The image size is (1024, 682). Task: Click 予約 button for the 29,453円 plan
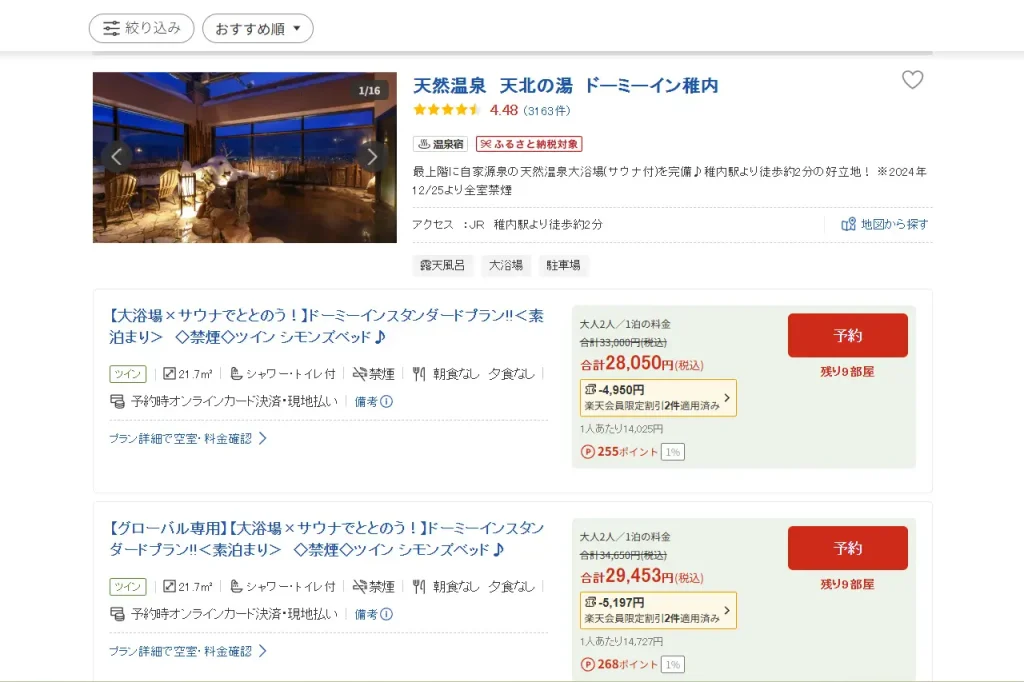point(848,548)
